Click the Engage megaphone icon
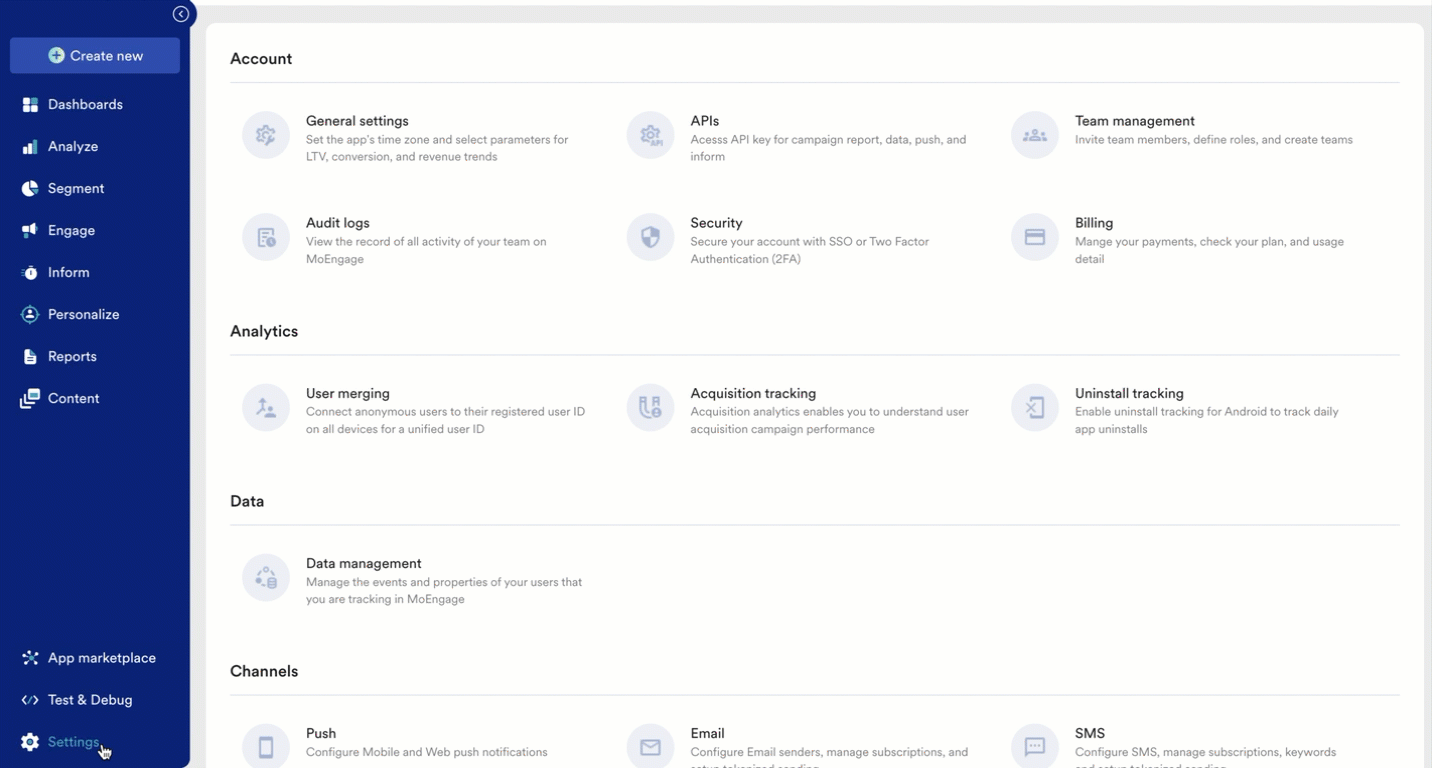The width and height of the screenshot is (1432, 768). (x=30, y=231)
